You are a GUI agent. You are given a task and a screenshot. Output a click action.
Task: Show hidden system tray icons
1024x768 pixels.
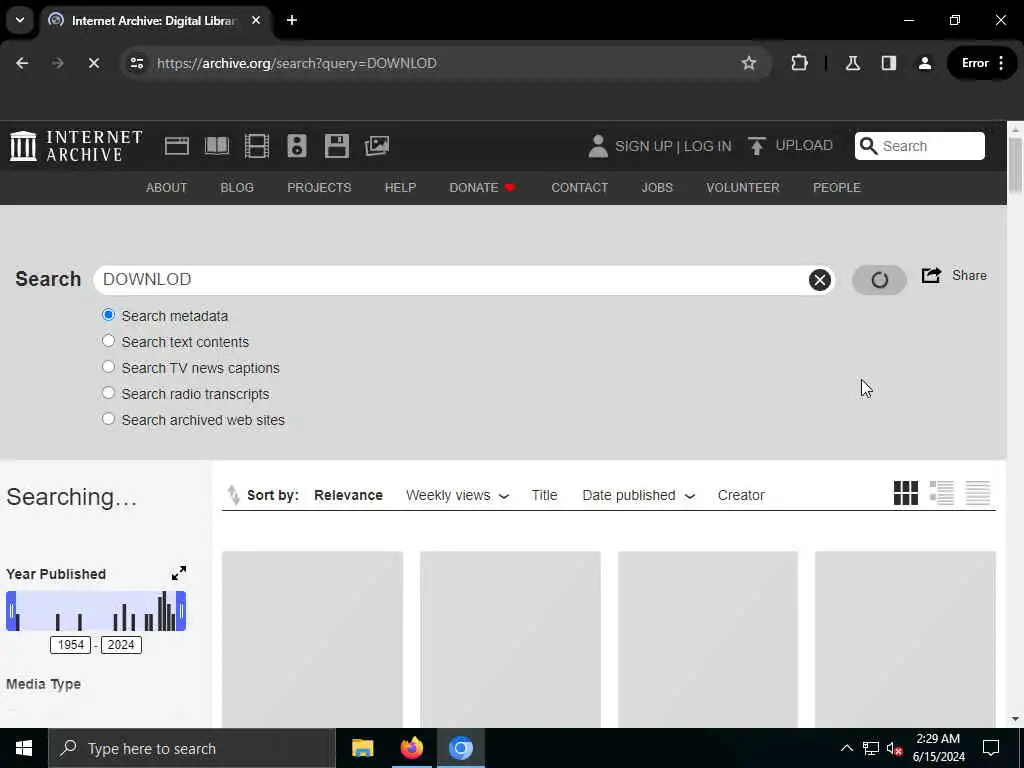pyautogui.click(x=846, y=748)
